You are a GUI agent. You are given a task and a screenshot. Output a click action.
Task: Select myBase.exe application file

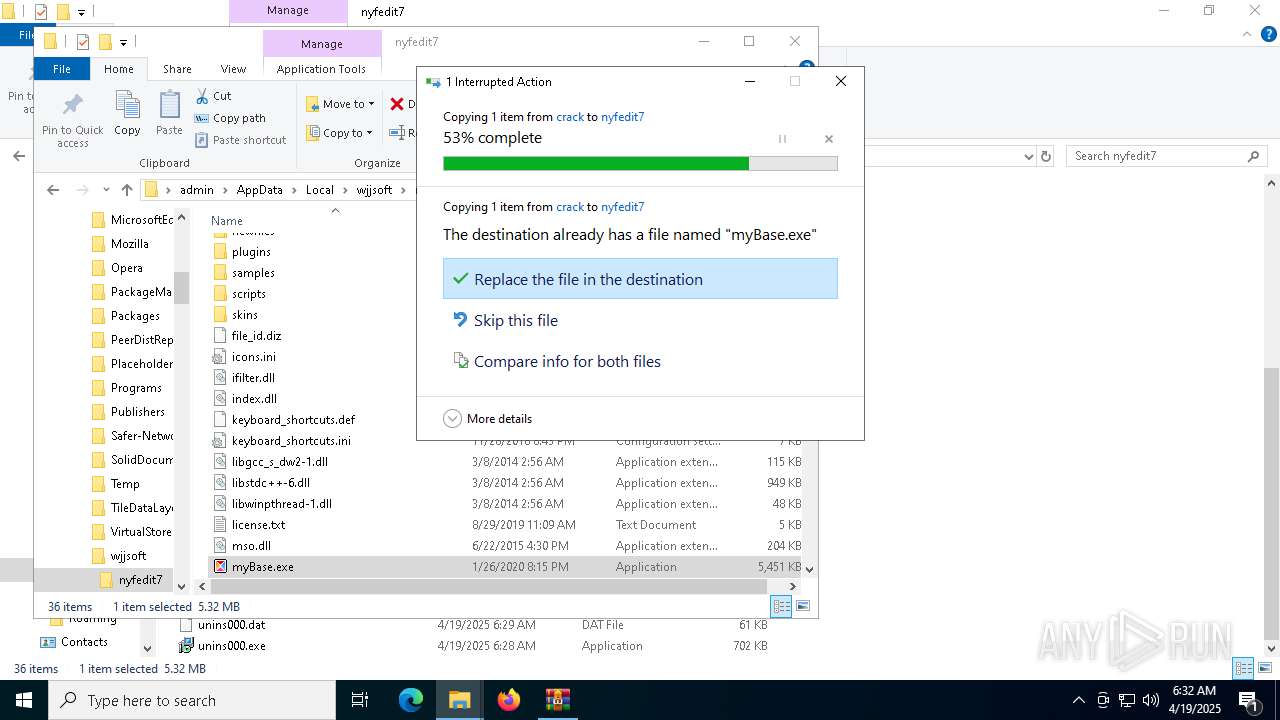coord(505,567)
